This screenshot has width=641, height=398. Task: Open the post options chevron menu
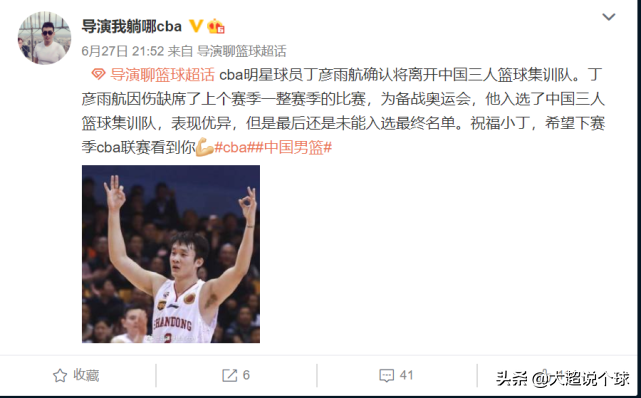tap(609, 17)
